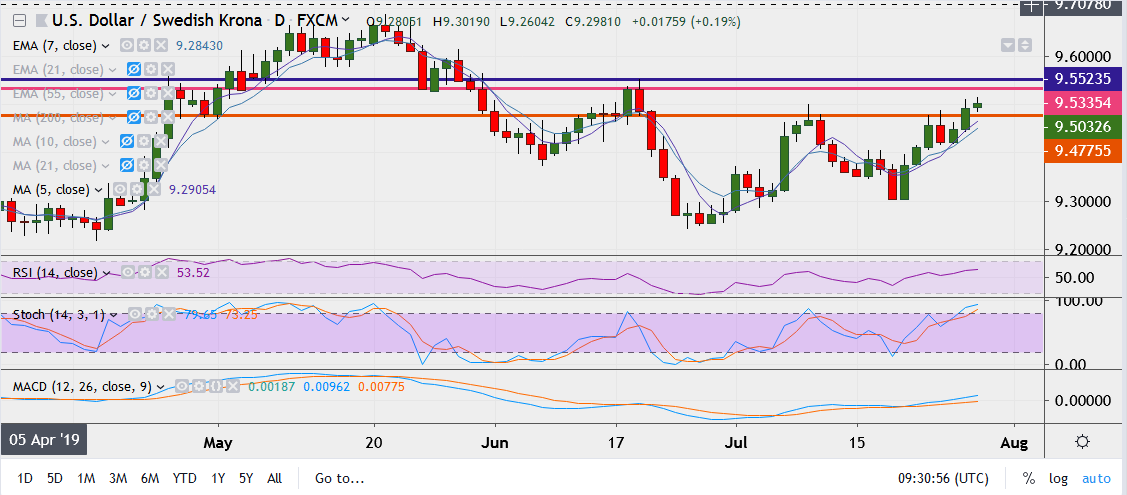Select the 5D time range
Viewport: 1127px width, 495px height.
(55, 478)
